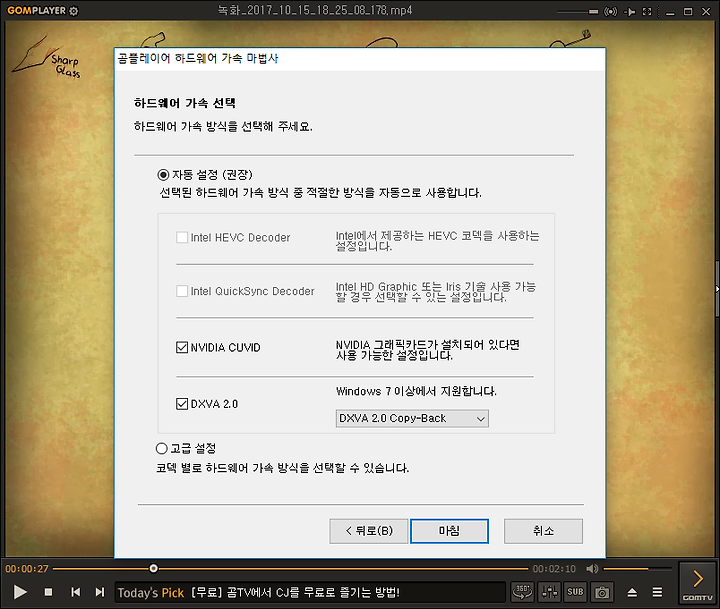Finish the wizard with 마침 button
720x609 pixels.
pos(449,531)
